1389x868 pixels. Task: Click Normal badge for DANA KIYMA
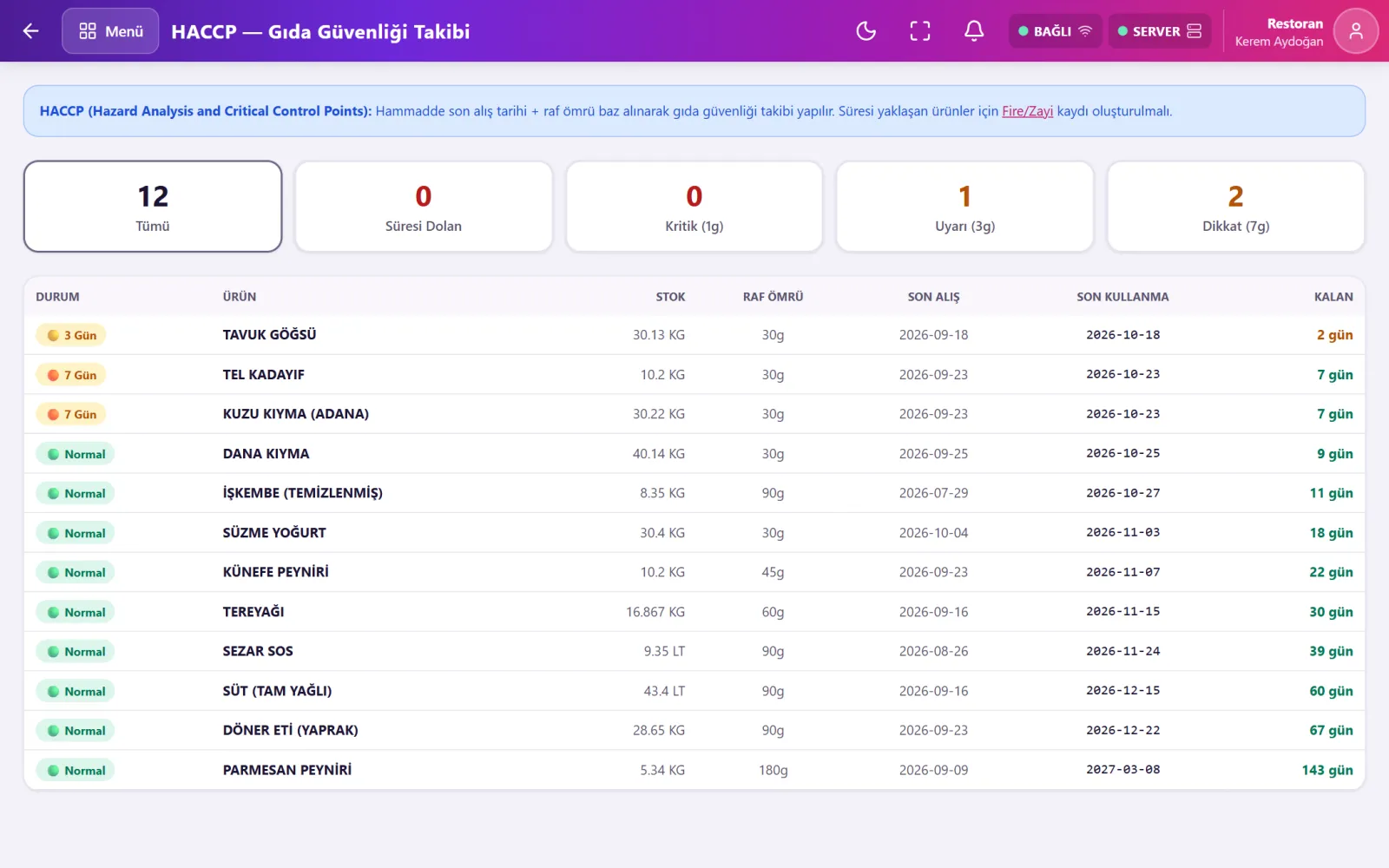(x=76, y=454)
